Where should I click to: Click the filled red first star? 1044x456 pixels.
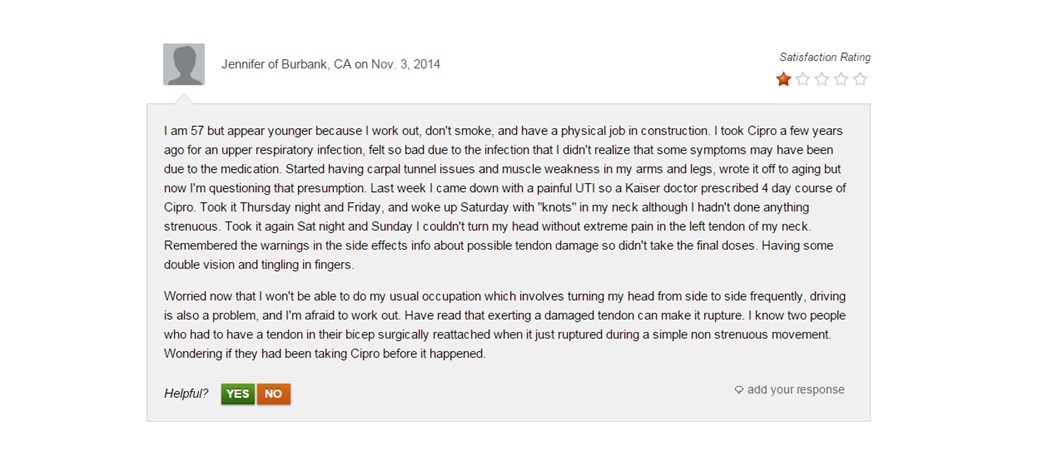(x=784, y=79)
